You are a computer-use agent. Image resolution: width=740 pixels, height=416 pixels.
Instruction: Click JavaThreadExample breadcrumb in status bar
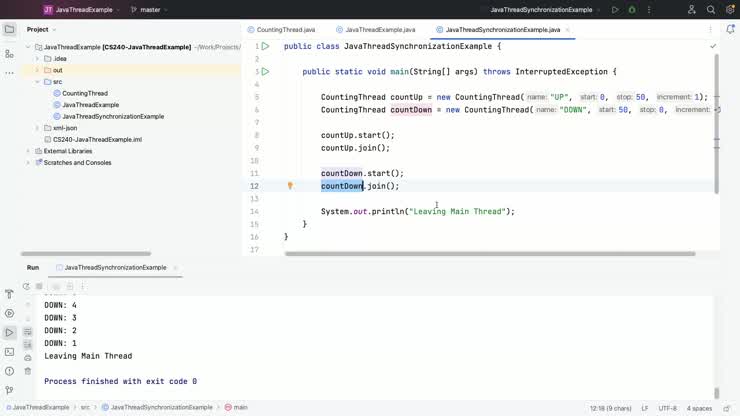38,408
